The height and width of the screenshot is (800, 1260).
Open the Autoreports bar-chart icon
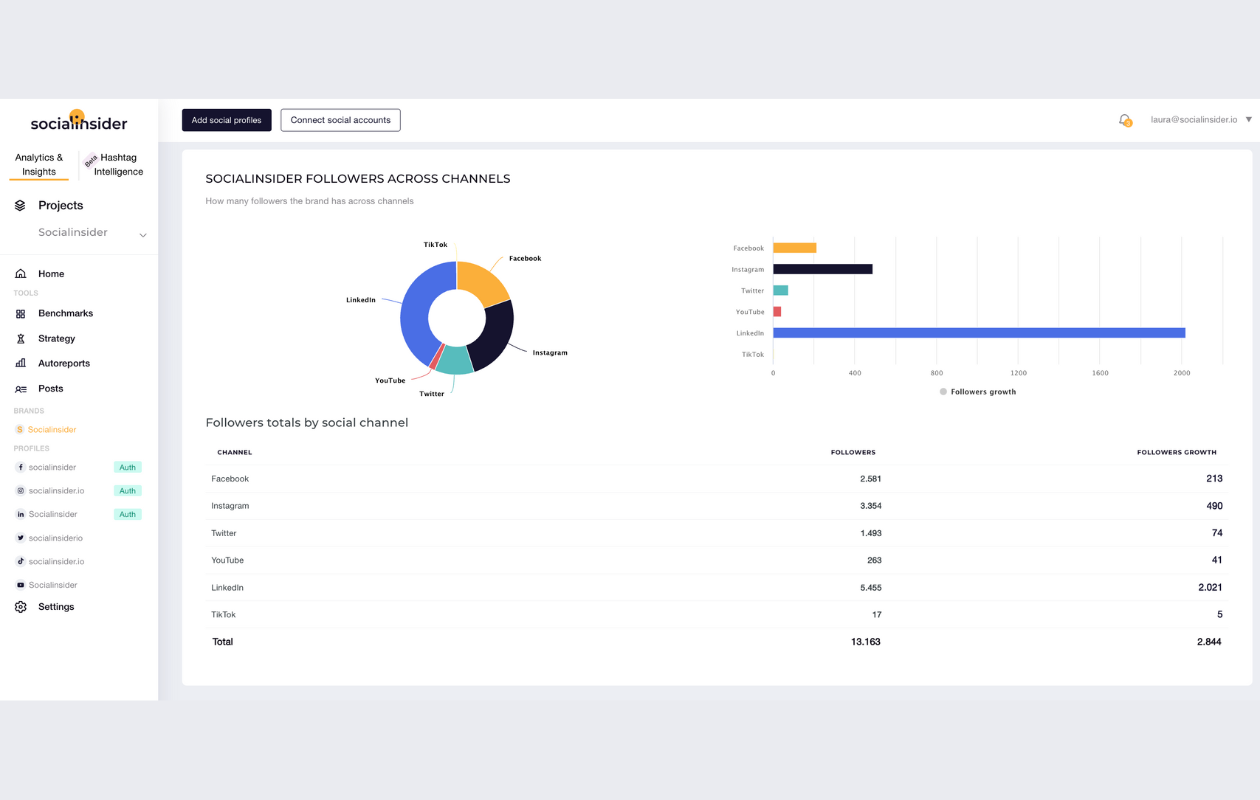pos(20,363)
